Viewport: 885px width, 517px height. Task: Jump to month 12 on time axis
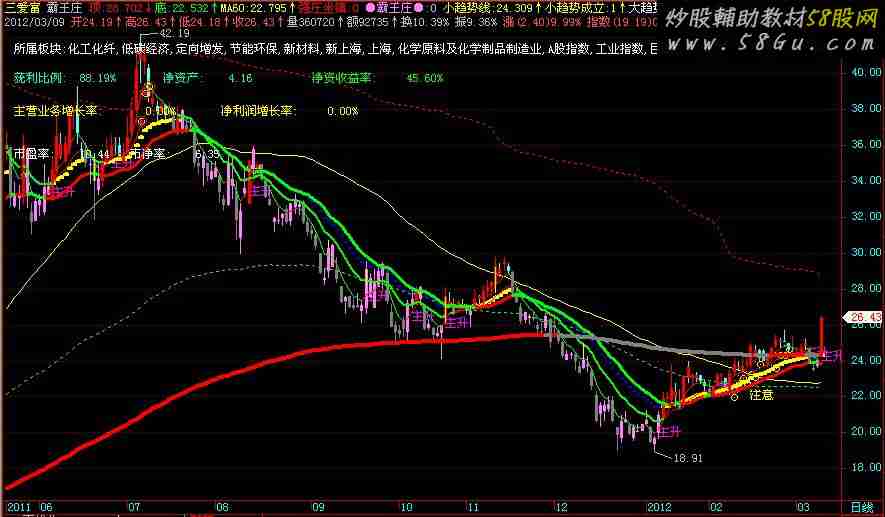[x=561, y=507]
